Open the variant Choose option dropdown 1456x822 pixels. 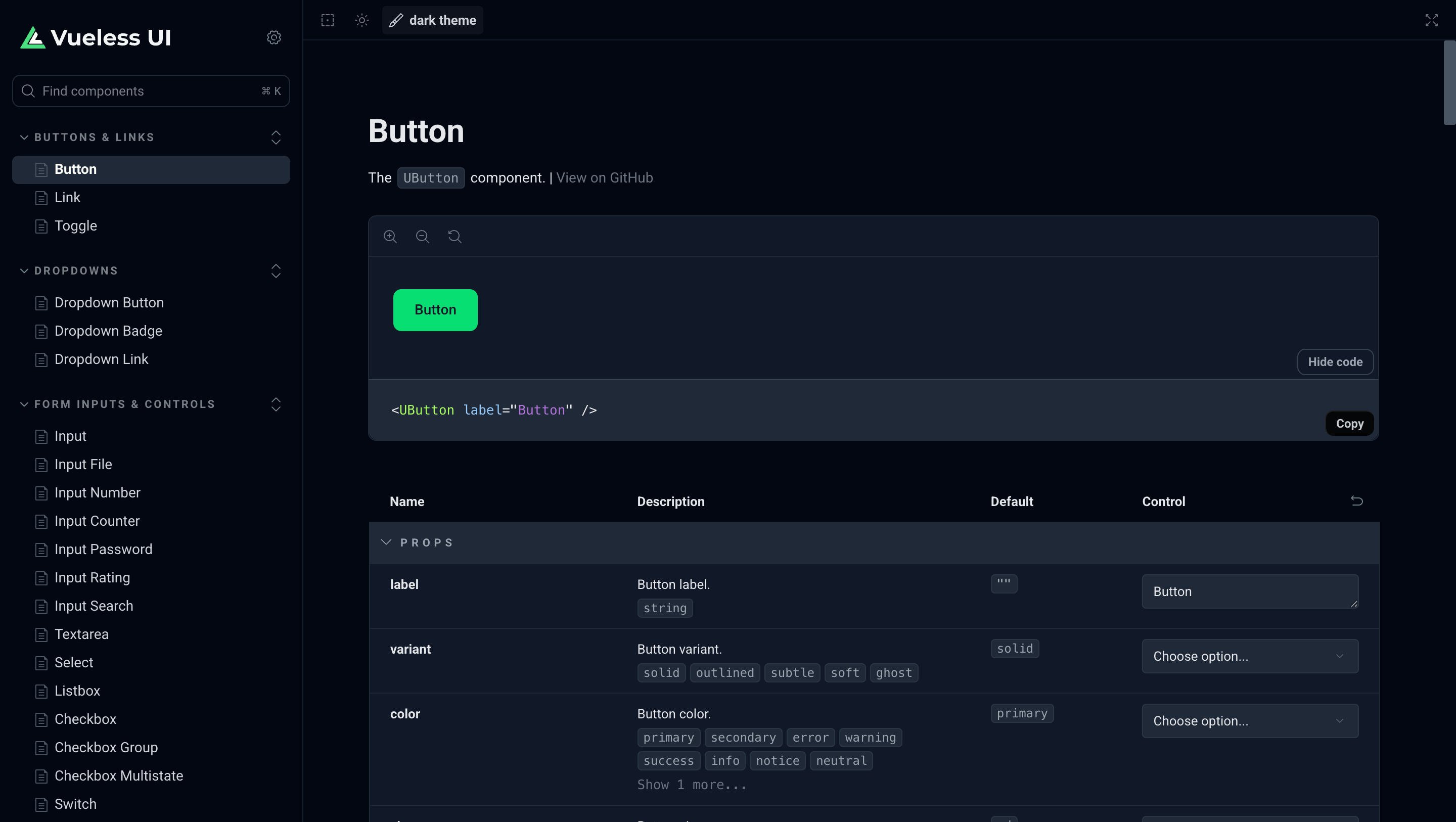point(1250,656)
